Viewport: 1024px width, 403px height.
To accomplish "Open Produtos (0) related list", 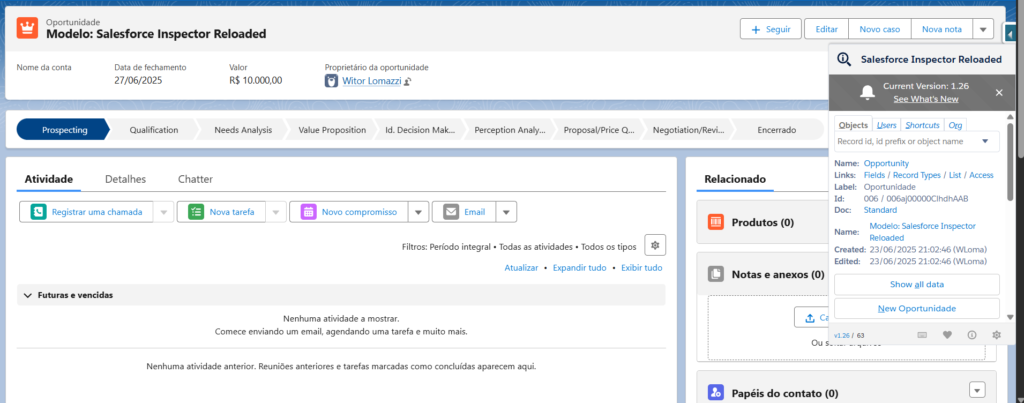I will click(x=762, y=222).
